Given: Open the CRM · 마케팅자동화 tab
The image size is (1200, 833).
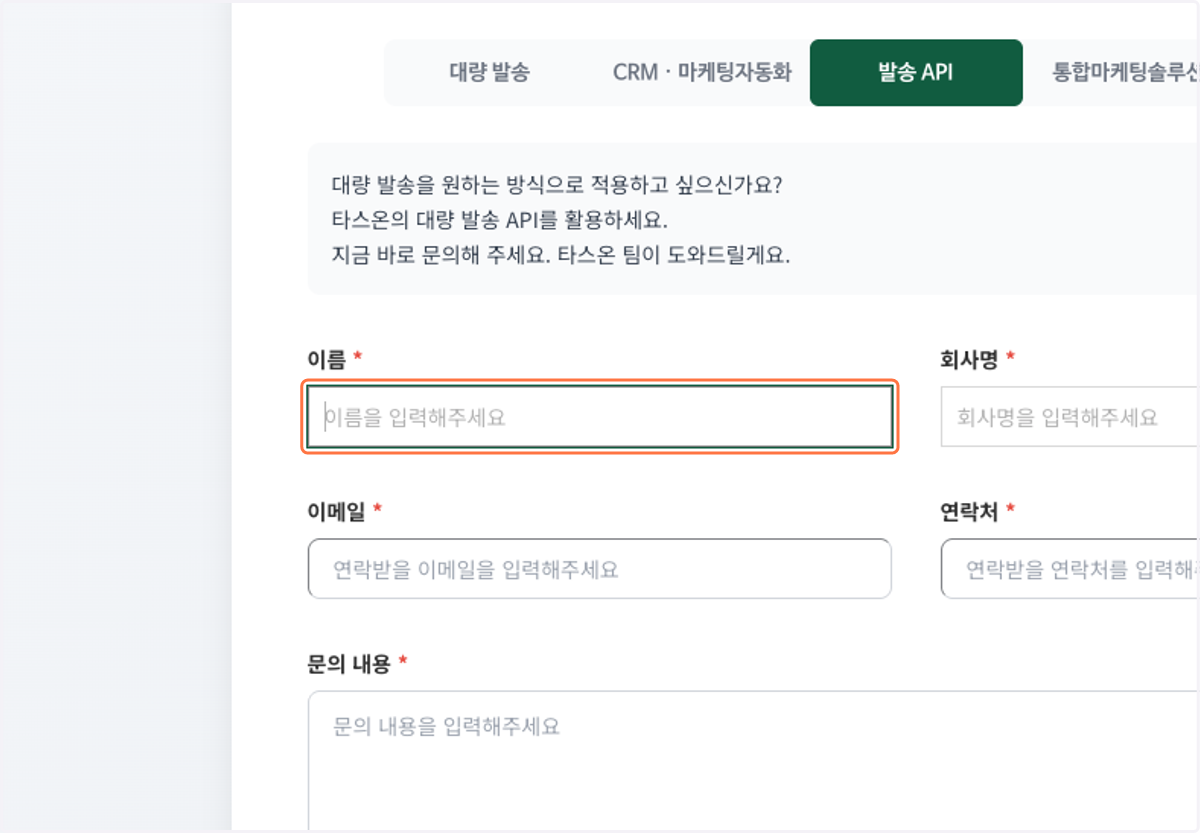Looking at the screenshot, I should (x=702, y=73).
